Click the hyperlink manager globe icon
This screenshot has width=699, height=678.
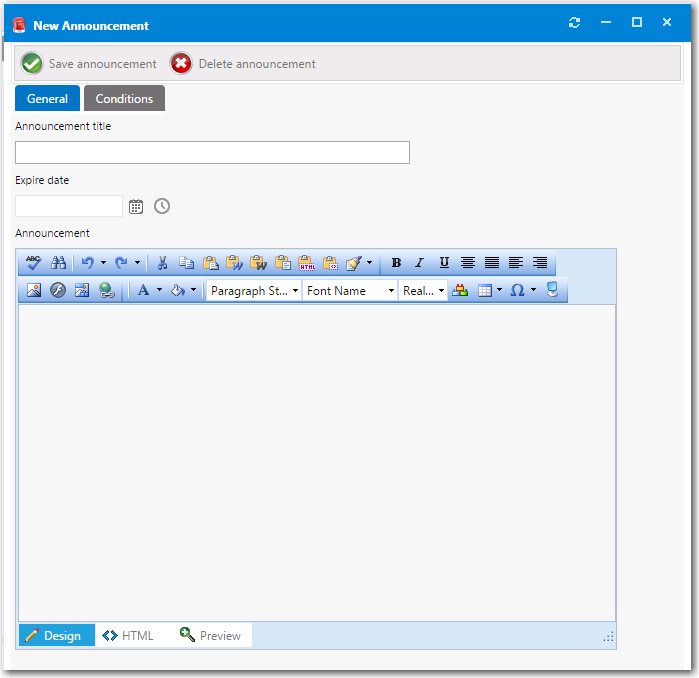(x=106, y=291)
